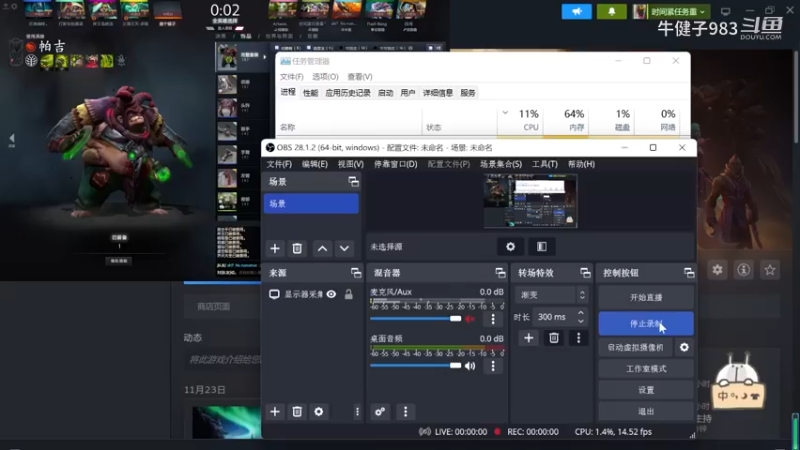Click the 停止录制 button
This screenshot has height=450, width=800.
646,323
